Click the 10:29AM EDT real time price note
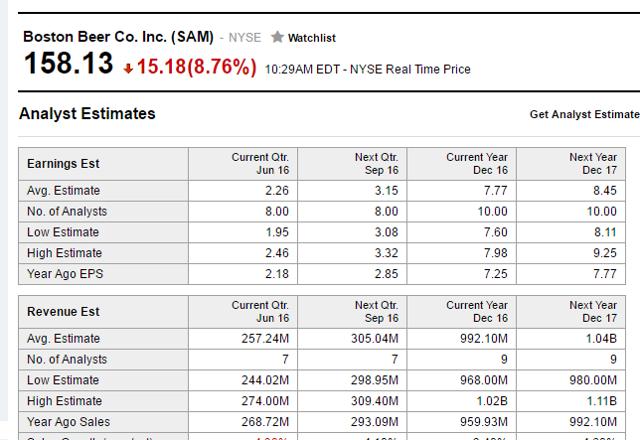The image size is (640, 440). pos(367,69)
